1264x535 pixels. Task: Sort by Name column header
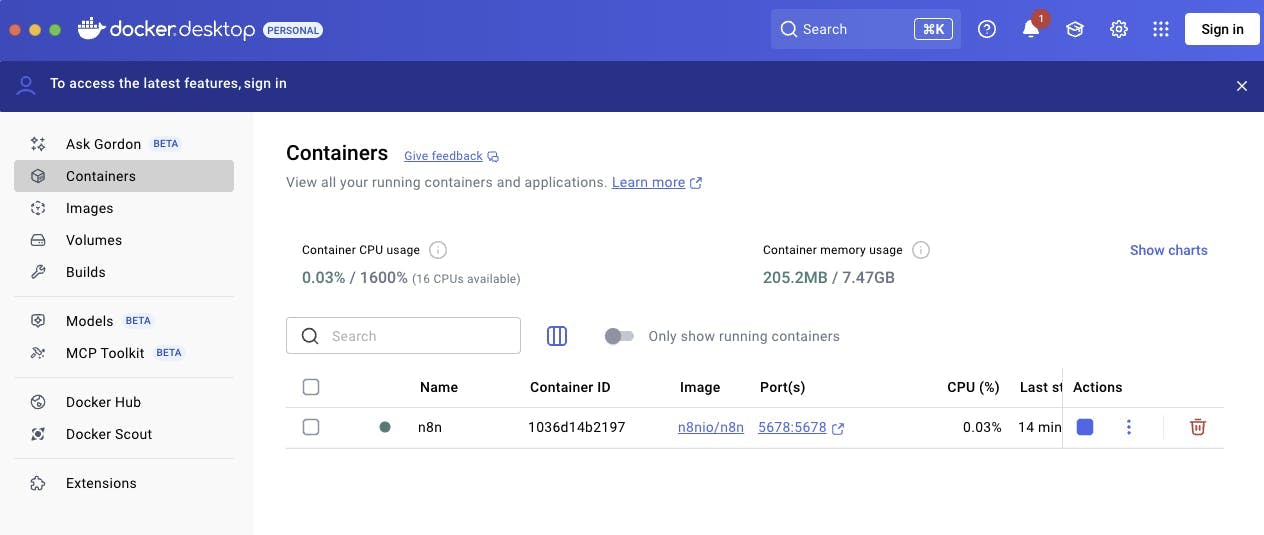click(x=439, y=387)
